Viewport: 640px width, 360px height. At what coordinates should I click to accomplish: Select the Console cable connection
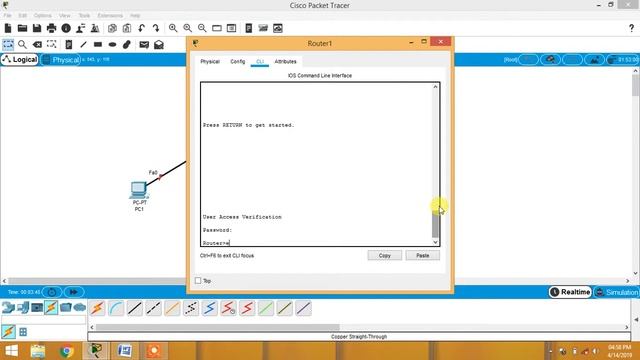(116, 308)
